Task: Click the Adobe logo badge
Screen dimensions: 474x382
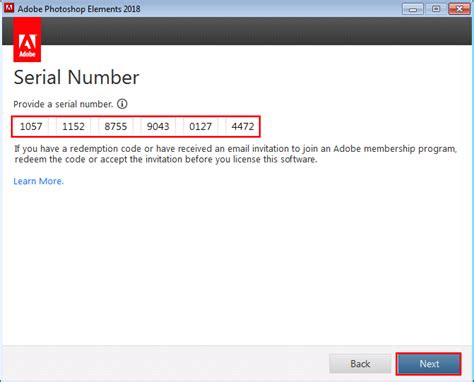Action: click(27, 40)
